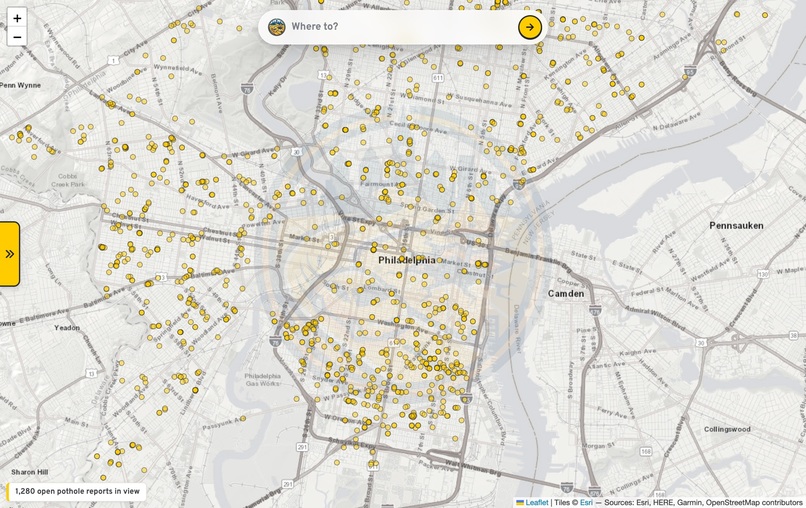Zoom out using the minus button
Screen dimensions: 806x508
click(x=17, y=37)
